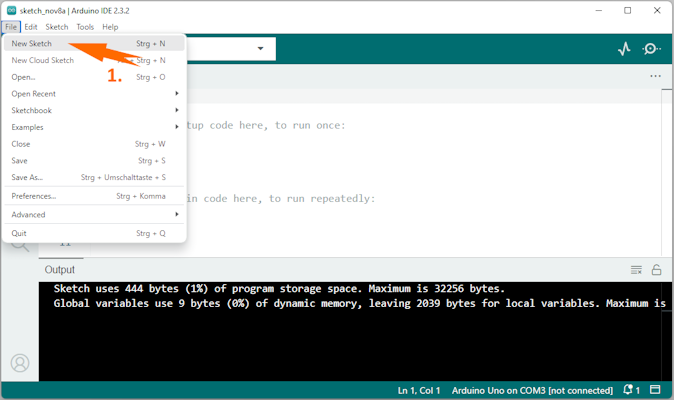
Task: Click the 'Sketch uses 444 bytes' output line
Action: click(x=279, y=288)
